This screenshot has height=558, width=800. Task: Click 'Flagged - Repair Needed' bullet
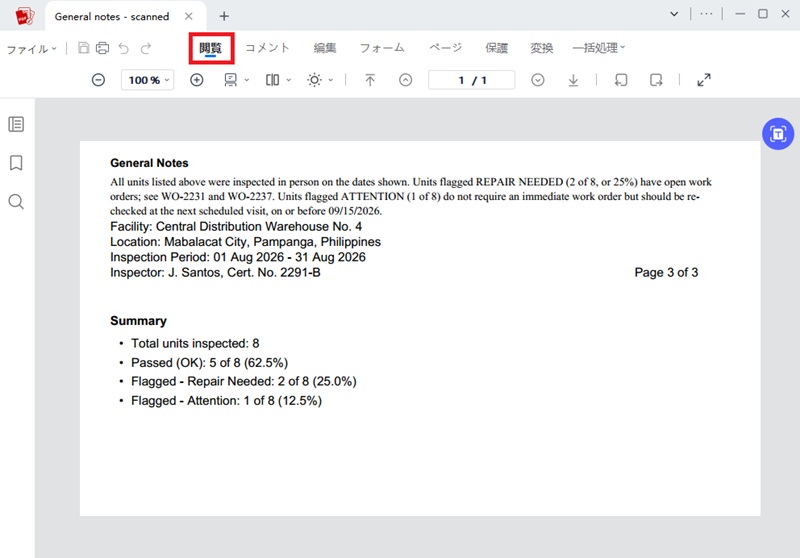pos(243,382)
